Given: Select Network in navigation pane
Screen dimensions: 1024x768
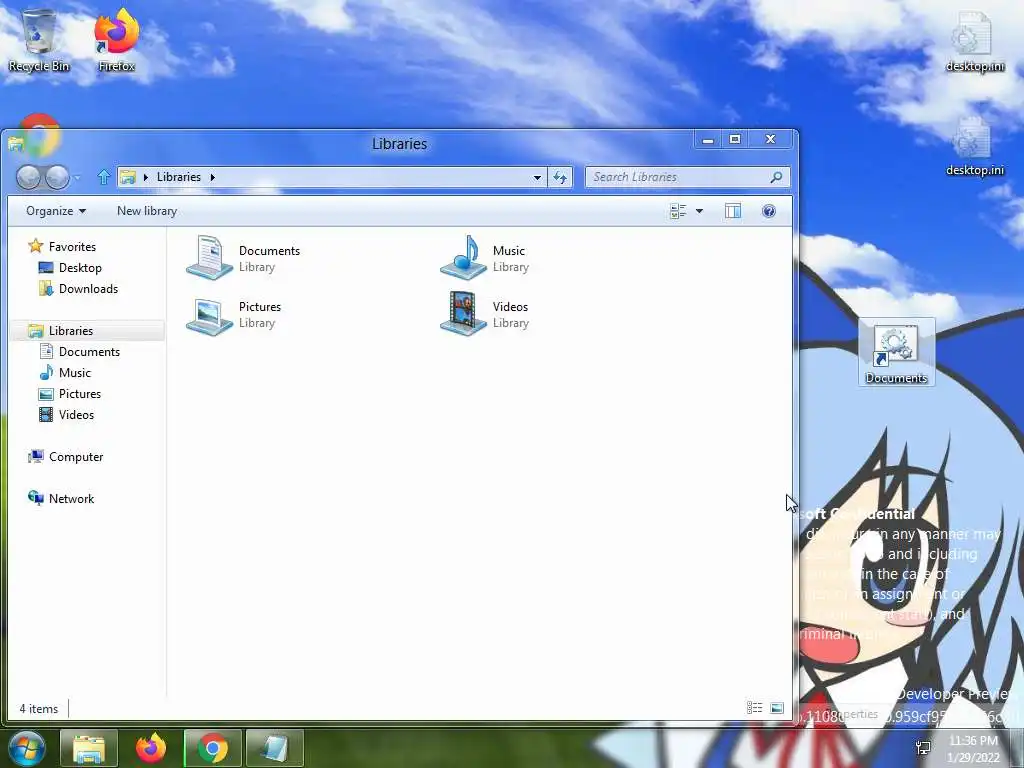Looking at the screenshot, I should point(61,499).
